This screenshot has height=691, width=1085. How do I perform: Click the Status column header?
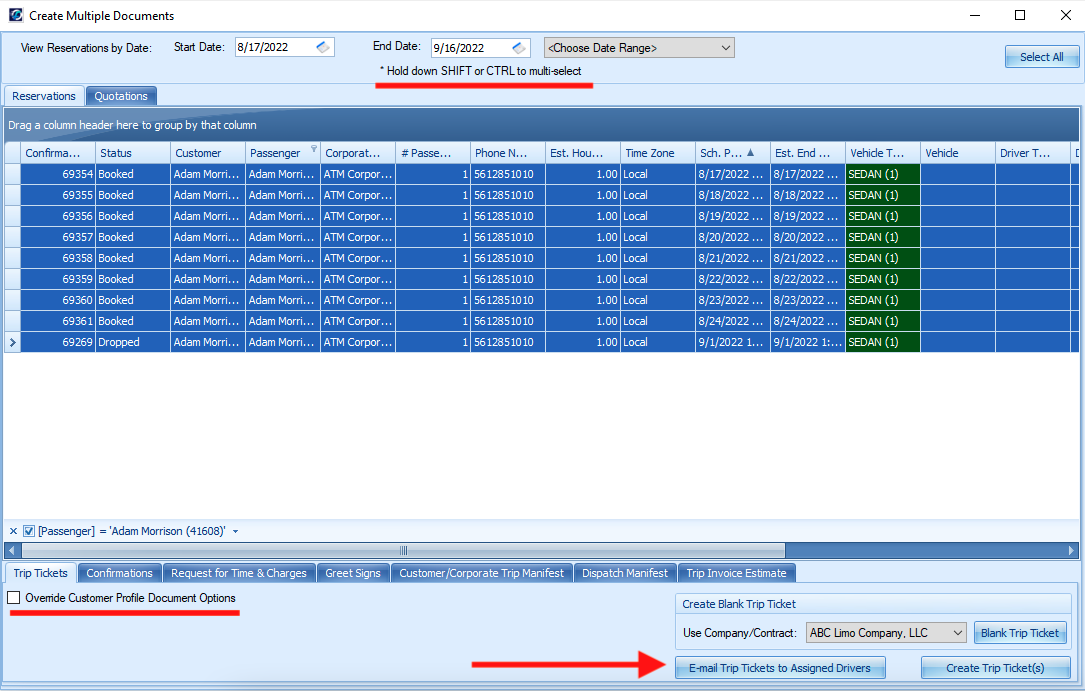click(133, 153)
